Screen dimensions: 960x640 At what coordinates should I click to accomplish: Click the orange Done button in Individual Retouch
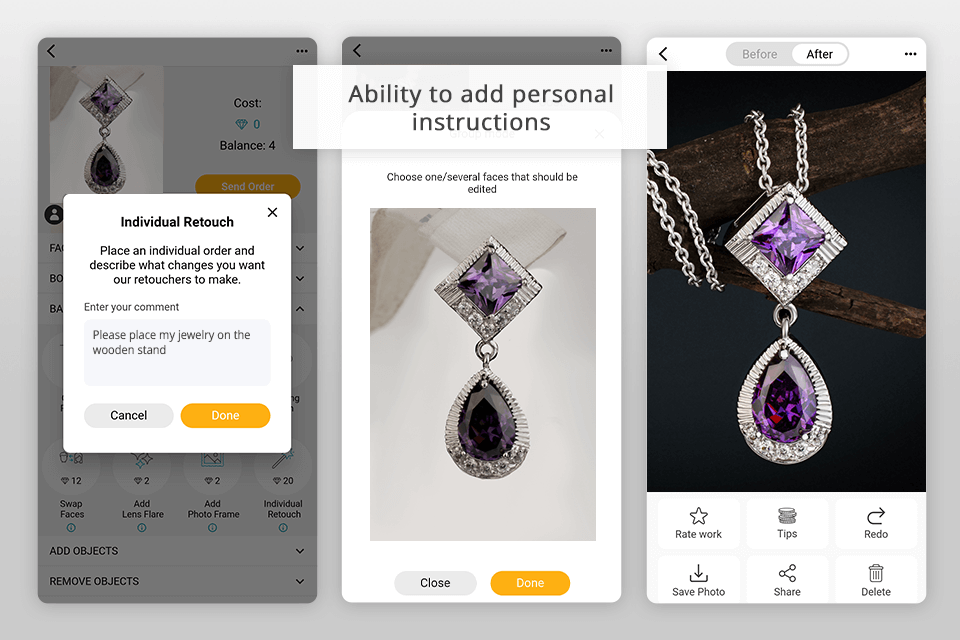pyautogui.click(x=225, y=415)
